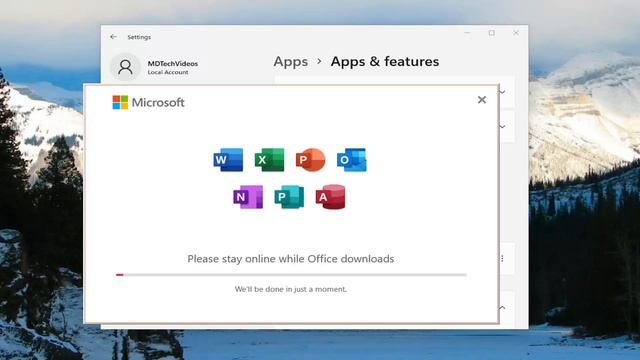Click the Settings window title text

(x=139, y=37)
